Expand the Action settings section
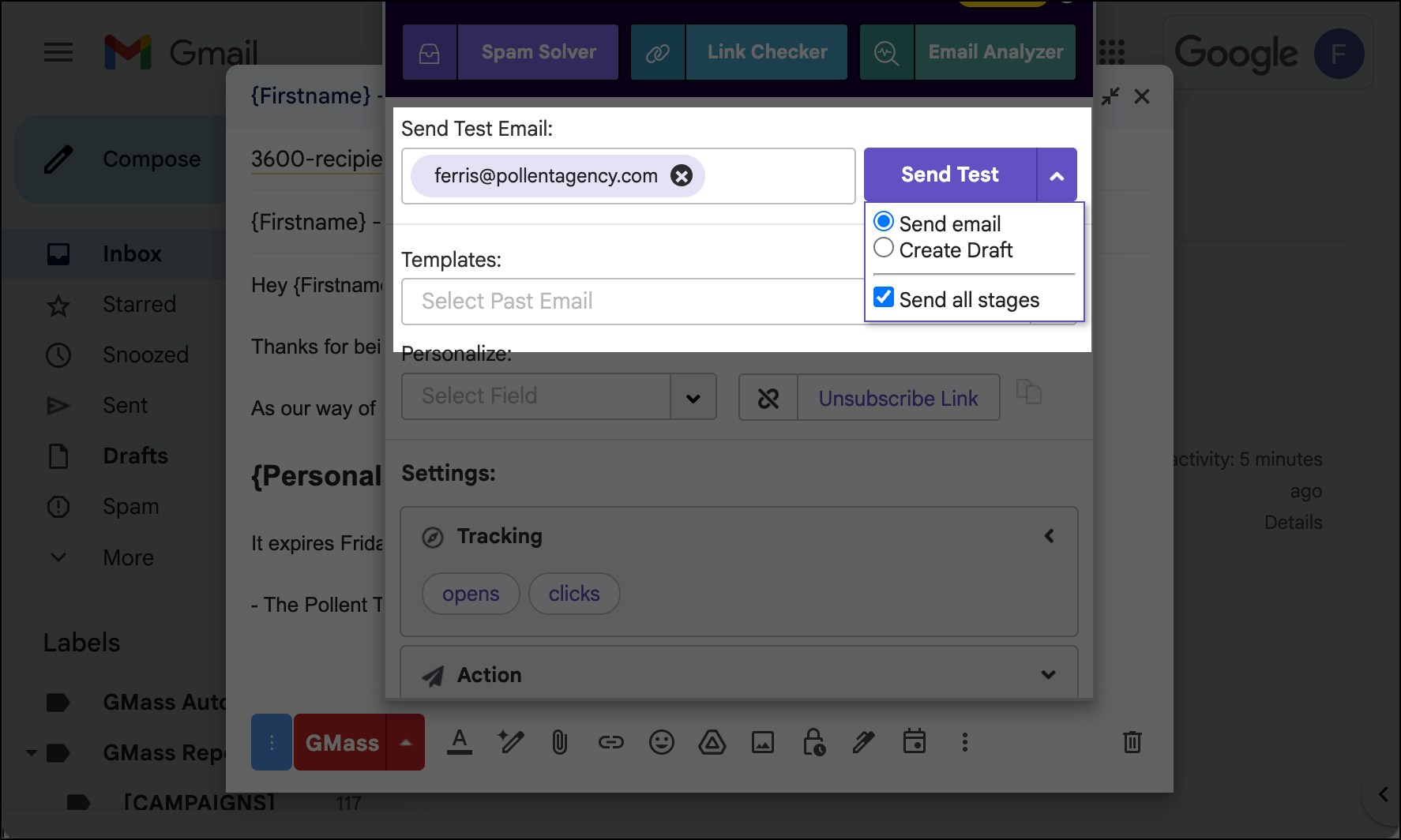The image size is (1401, 840). point(1049,674)
